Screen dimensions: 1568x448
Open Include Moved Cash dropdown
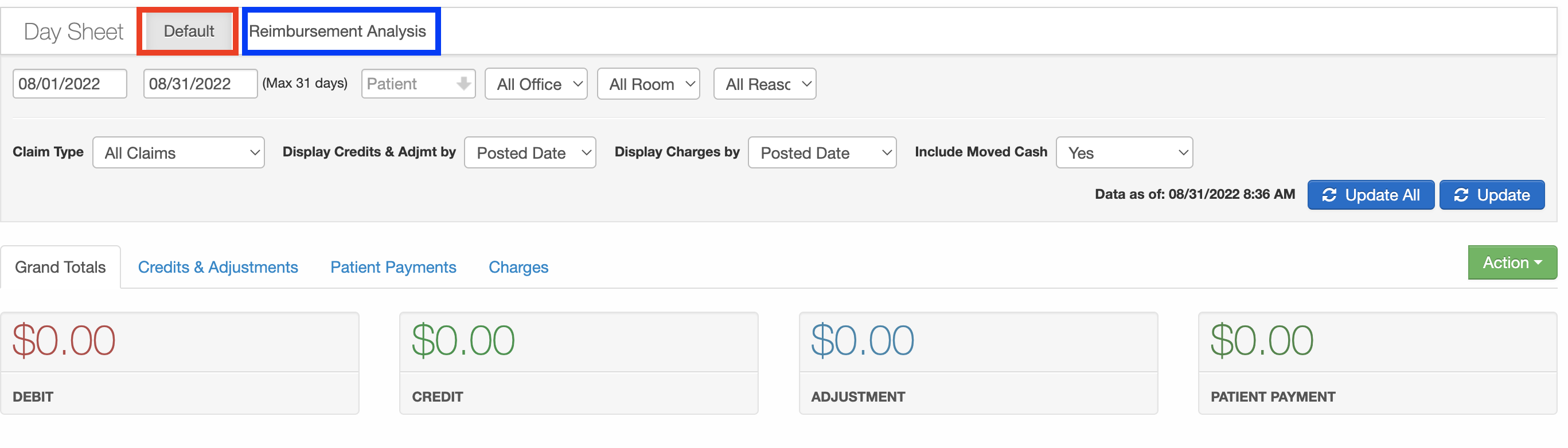pos(1124,152)
